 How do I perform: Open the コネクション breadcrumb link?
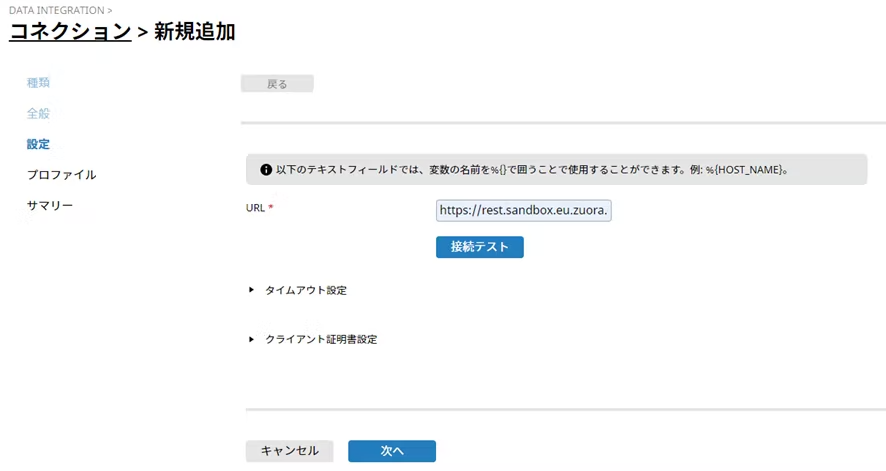tap(70, 31)
